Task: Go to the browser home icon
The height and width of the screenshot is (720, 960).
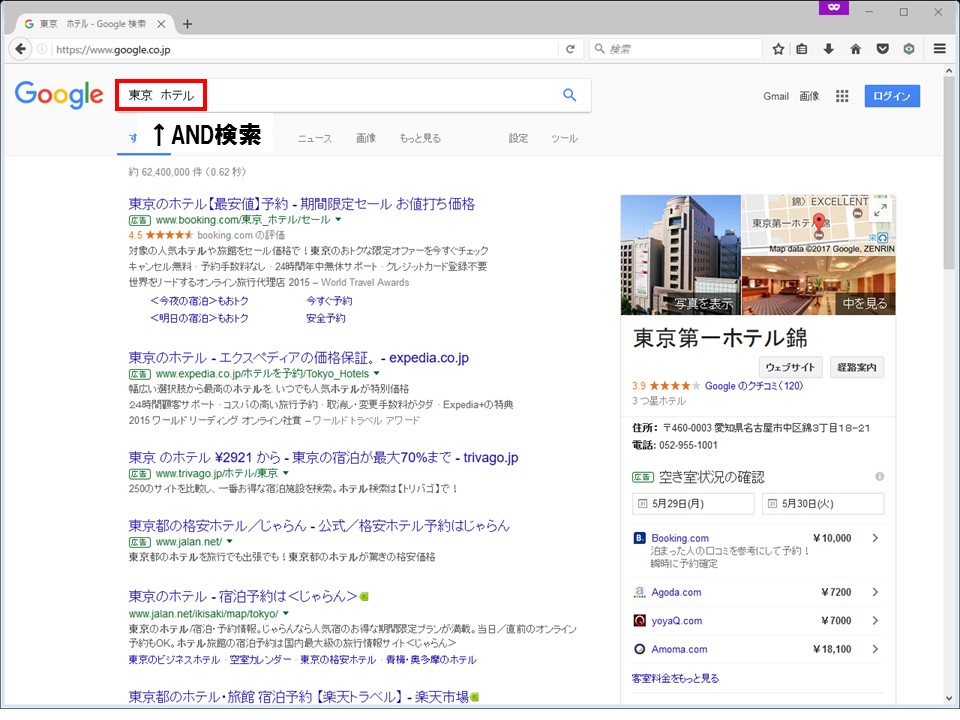Action: coord(855,49)
